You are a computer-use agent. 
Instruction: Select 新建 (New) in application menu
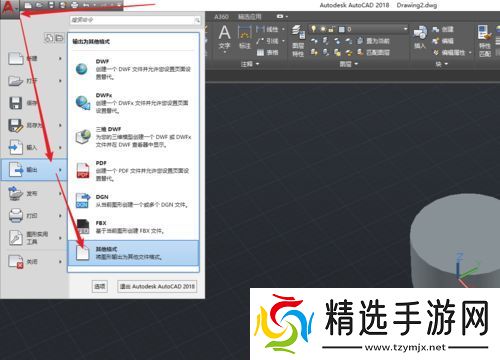[x=34, y=58]
